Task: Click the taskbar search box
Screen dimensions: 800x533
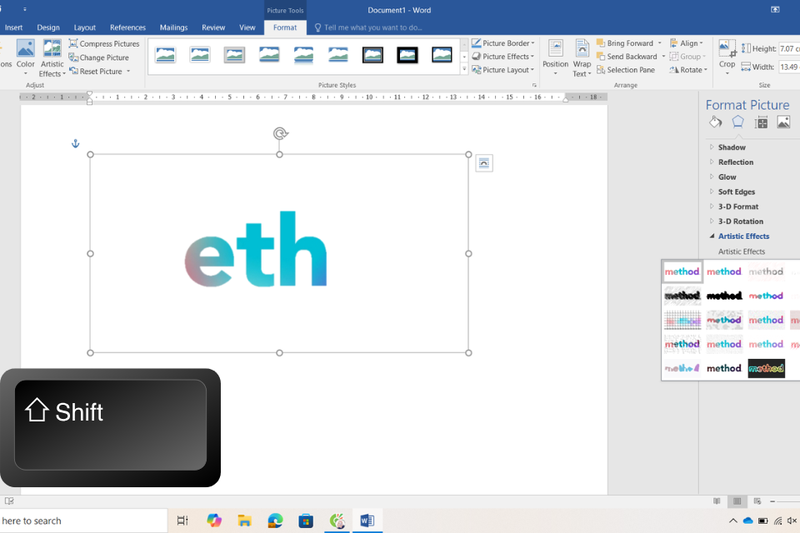Action: coord(83,521)
